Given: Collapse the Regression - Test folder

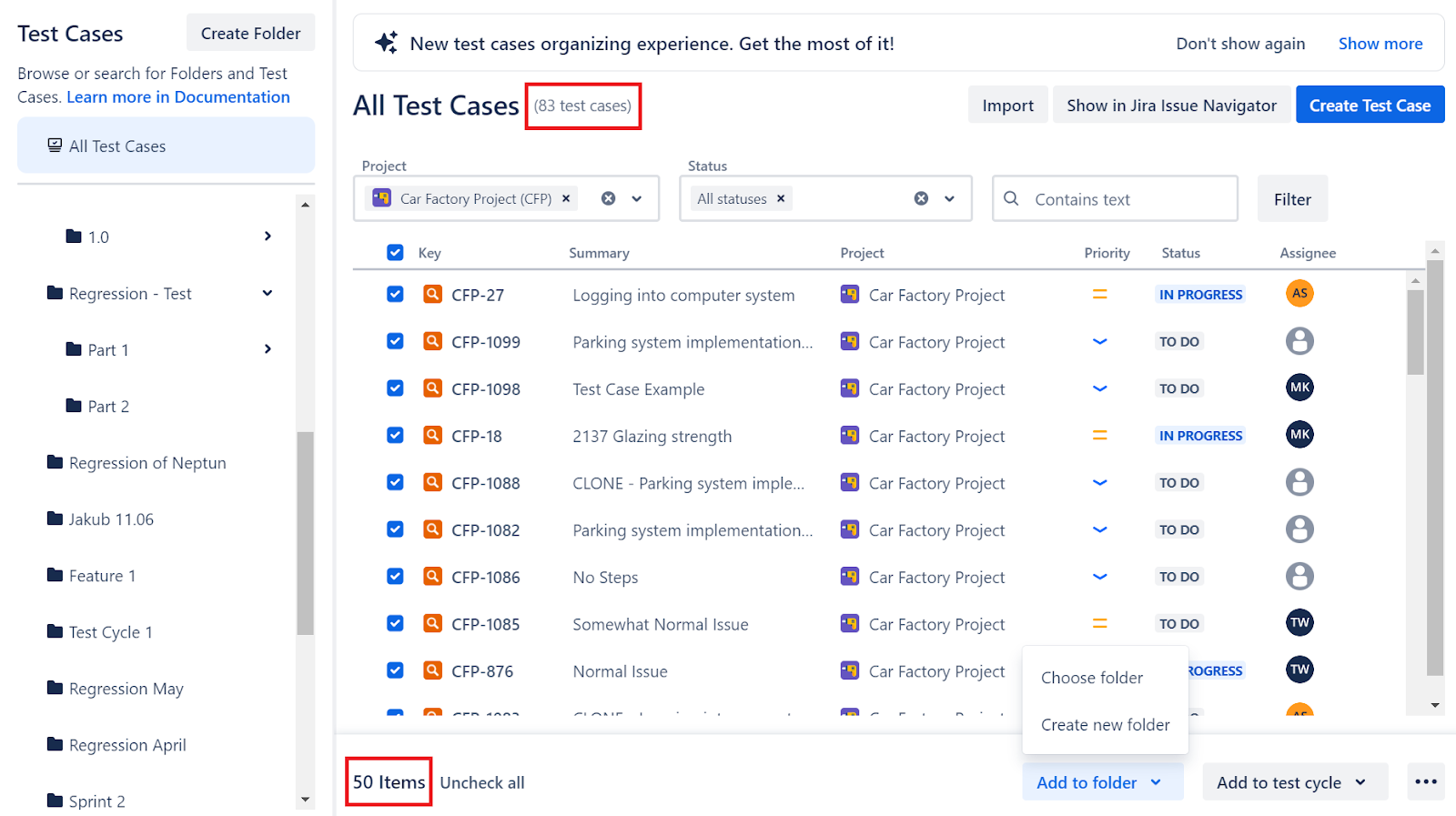Looking at the screenshot, I should pyautogui.click(x=268, y=293).
